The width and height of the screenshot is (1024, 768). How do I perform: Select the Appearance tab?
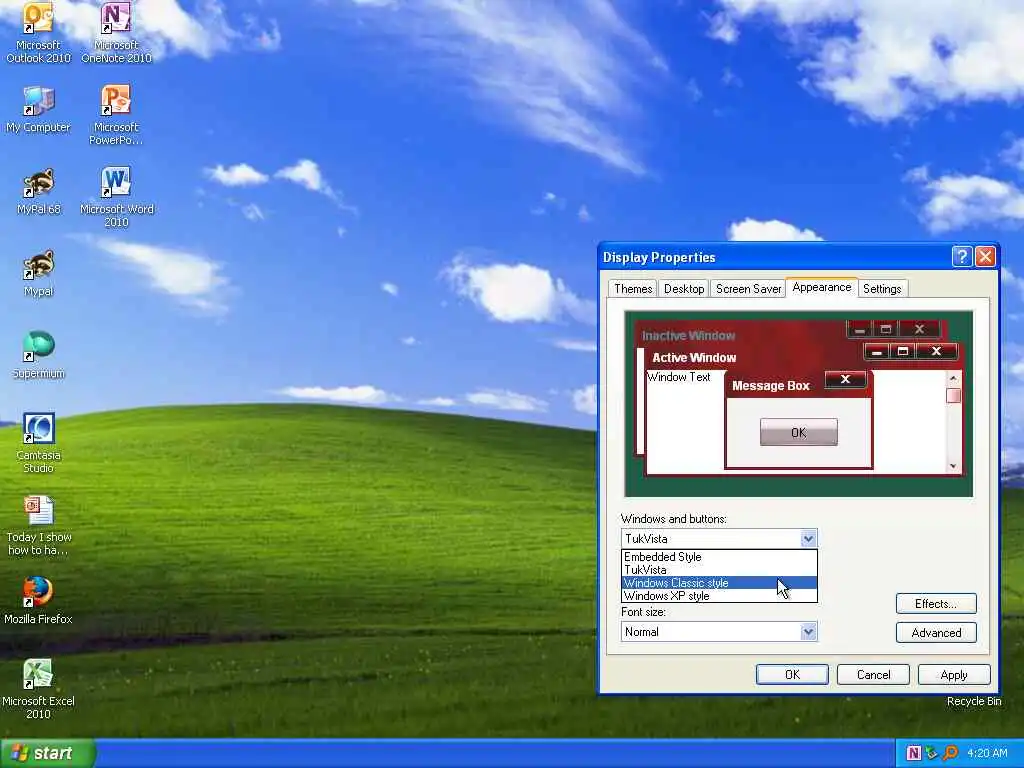click(822, 287)
